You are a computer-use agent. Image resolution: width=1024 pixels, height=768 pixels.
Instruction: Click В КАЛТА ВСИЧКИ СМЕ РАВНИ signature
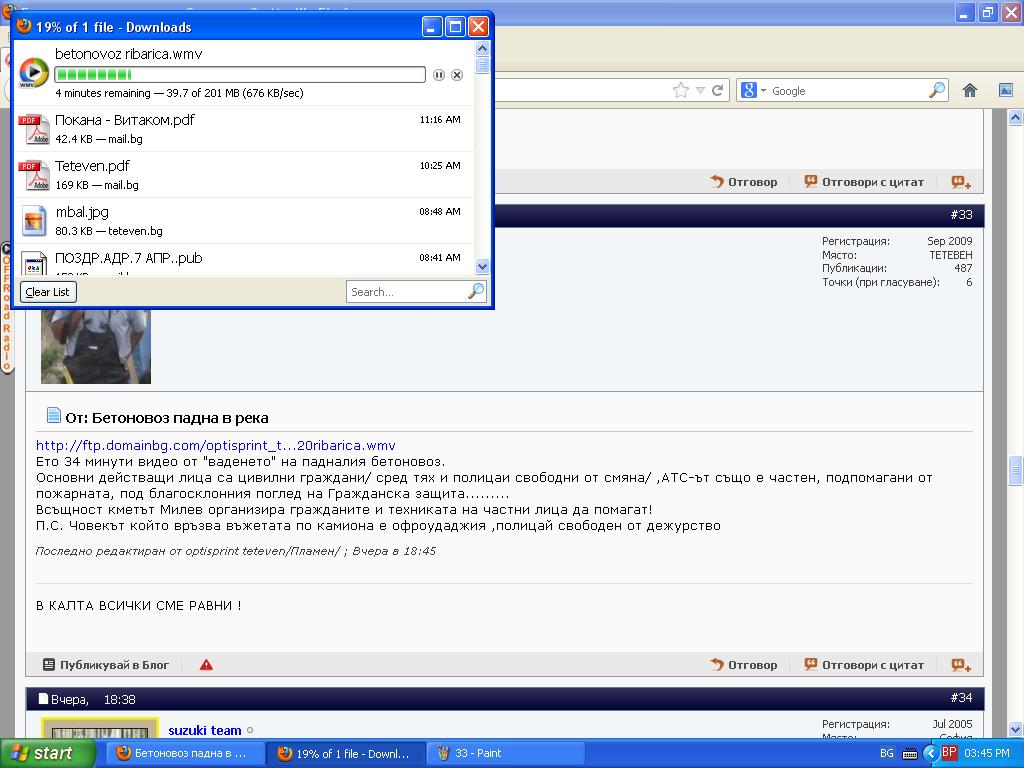(x=138, y=605)
